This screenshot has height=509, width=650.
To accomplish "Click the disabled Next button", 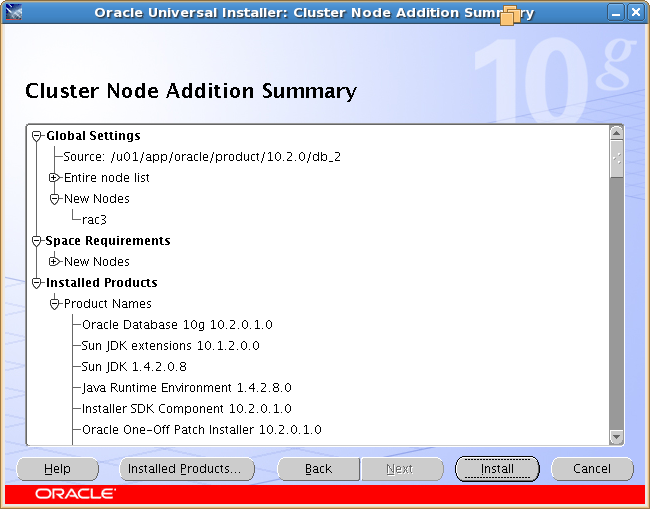I will click(x=402, y=469).
